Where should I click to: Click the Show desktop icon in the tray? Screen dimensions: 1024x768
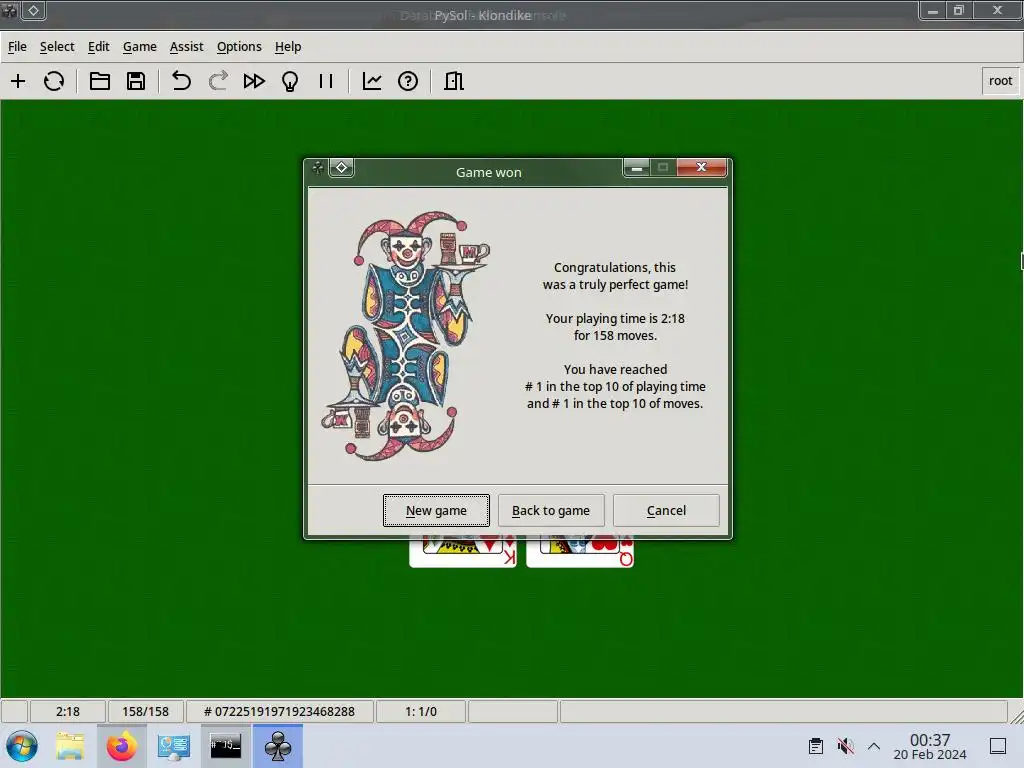(x=998, y=746)
